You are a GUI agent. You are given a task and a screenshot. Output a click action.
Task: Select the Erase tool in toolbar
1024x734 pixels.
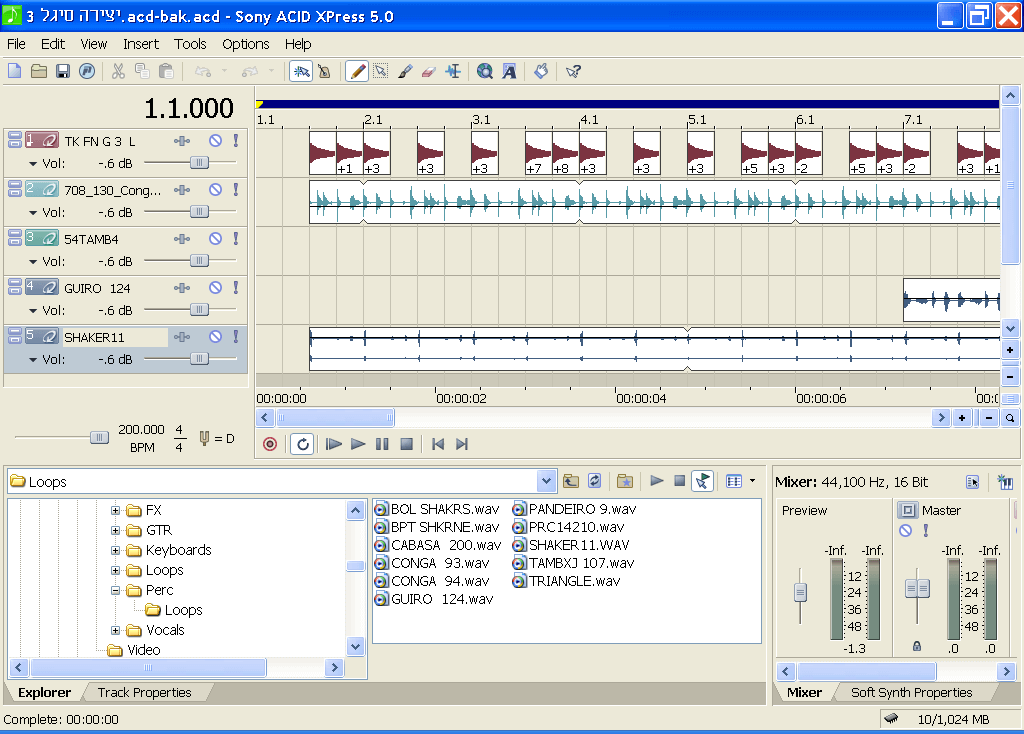(430, 71)
